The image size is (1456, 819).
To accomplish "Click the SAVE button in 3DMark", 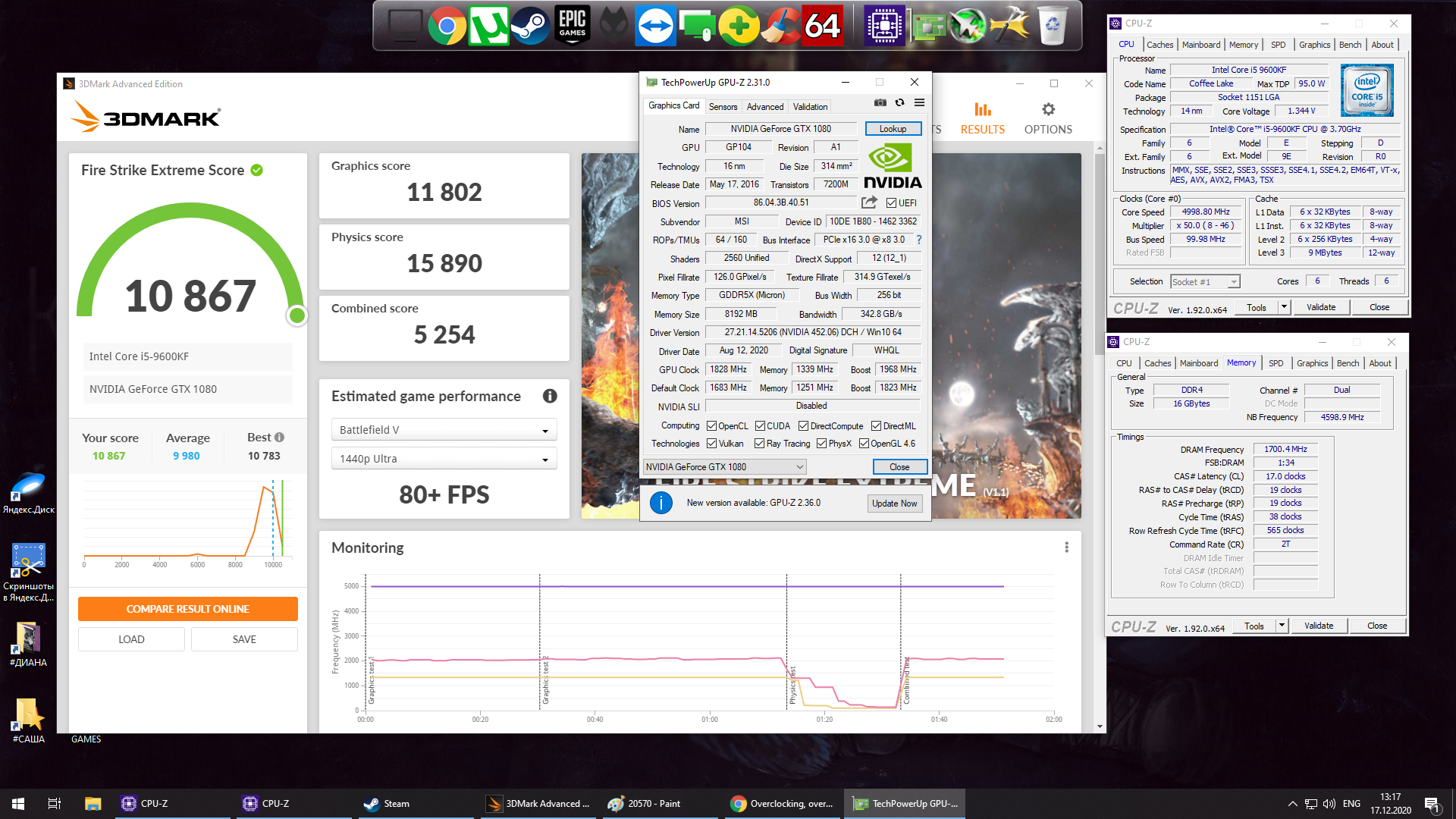I will point(244,639).
